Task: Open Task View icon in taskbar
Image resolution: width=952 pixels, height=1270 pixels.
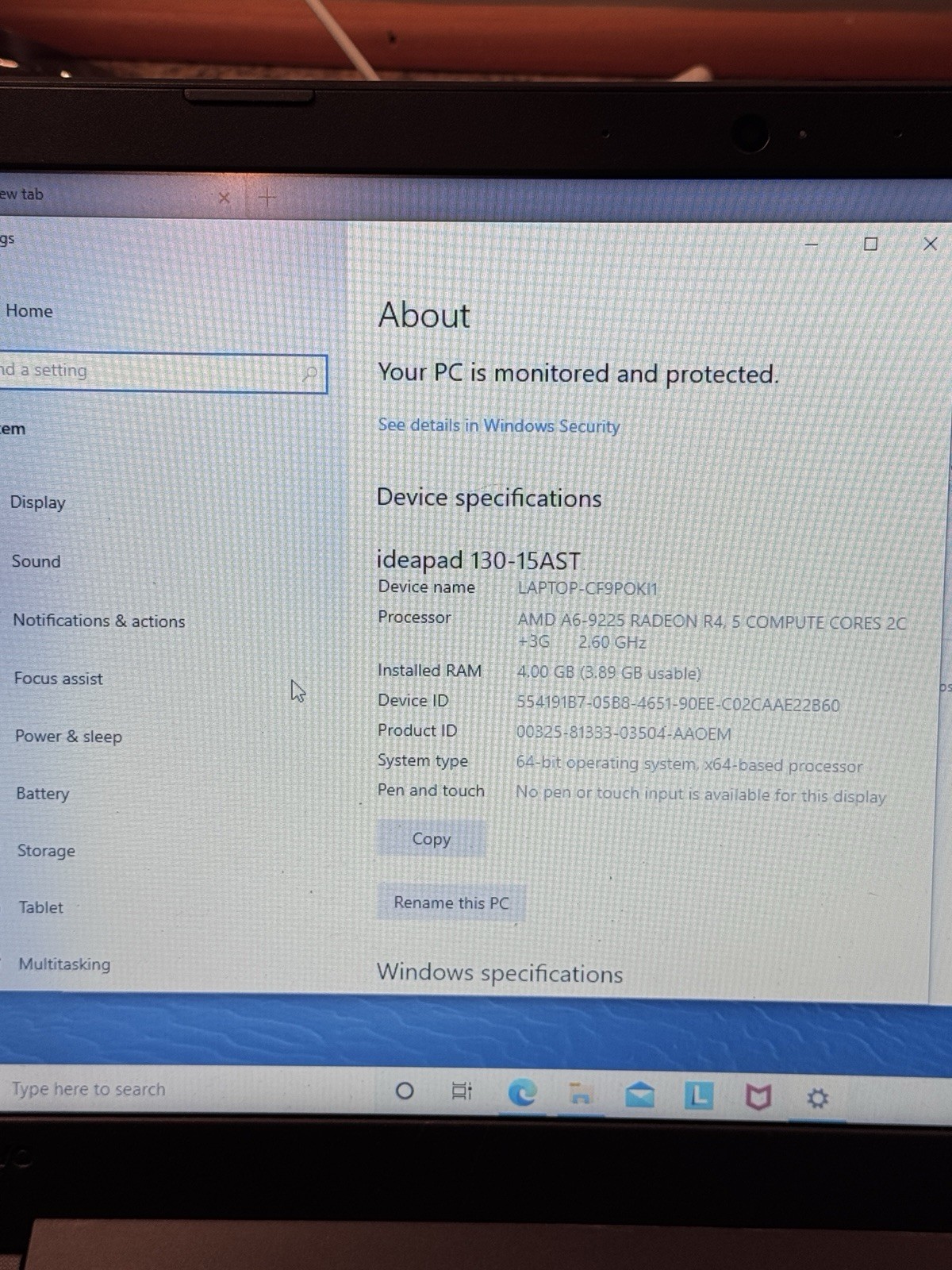Action: click(462, 1091)
